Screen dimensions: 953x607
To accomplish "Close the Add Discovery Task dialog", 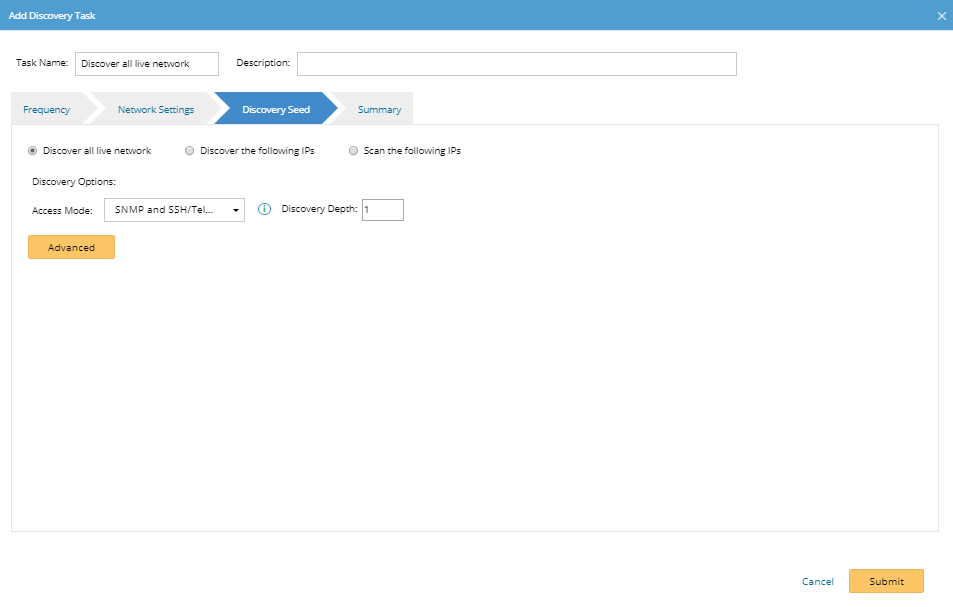I will (941, 16).
